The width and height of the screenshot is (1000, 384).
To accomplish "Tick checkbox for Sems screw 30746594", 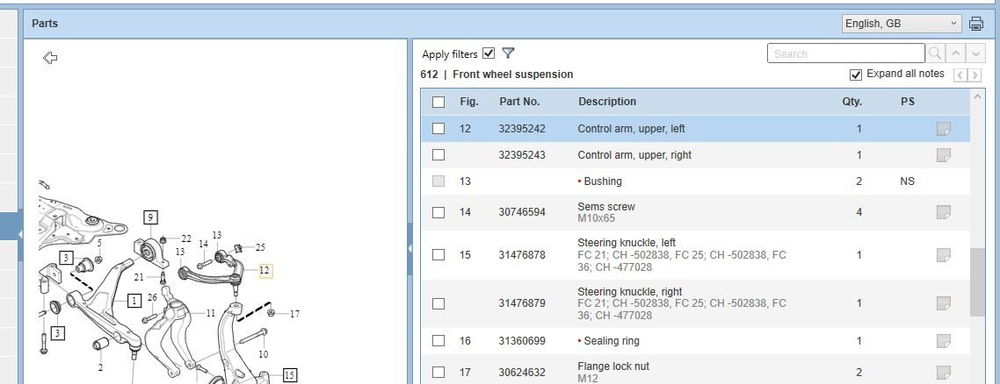I will pyautogui.click(x=438, y=212).
